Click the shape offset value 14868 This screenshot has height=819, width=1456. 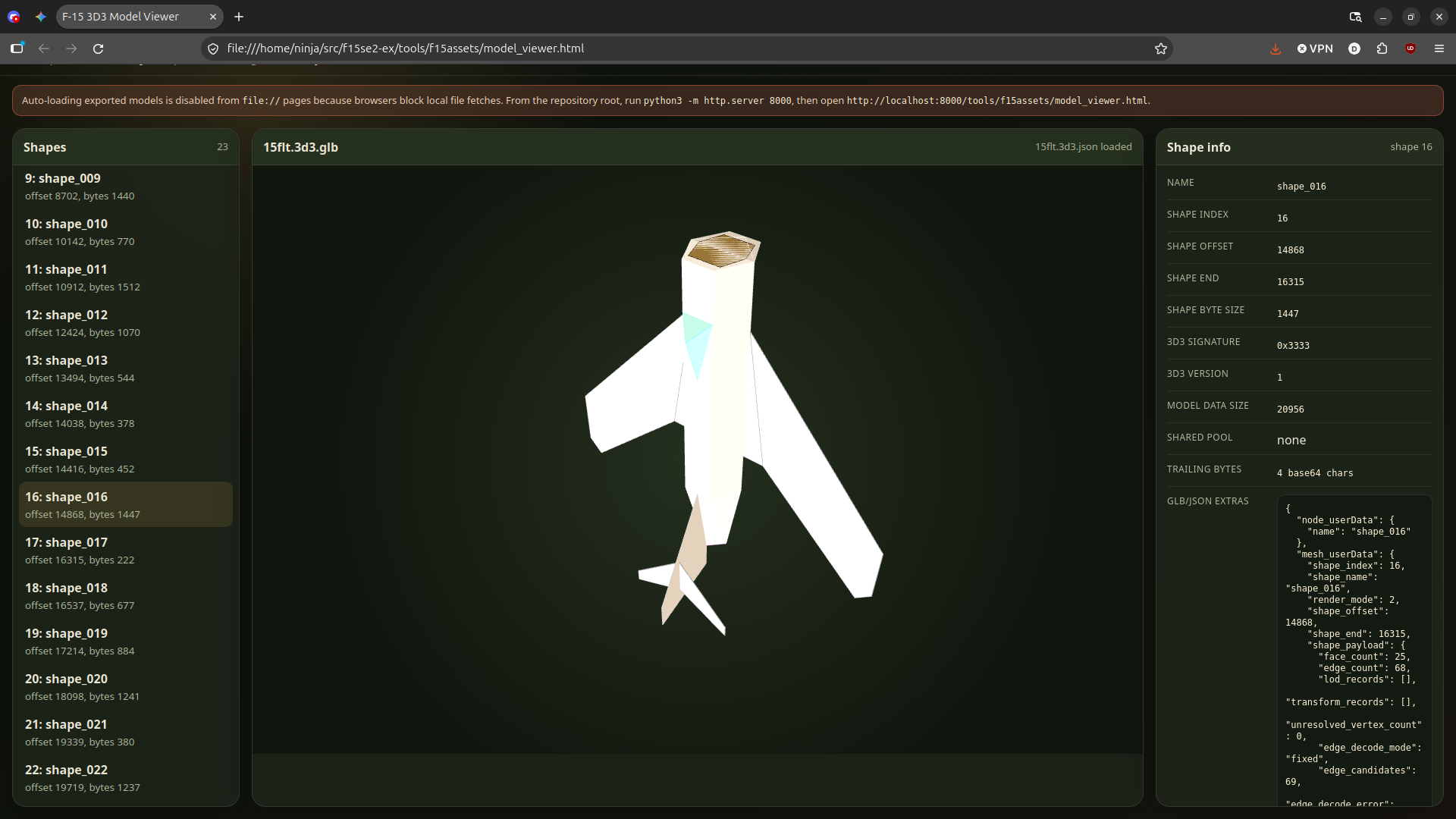coord(1291,250)
